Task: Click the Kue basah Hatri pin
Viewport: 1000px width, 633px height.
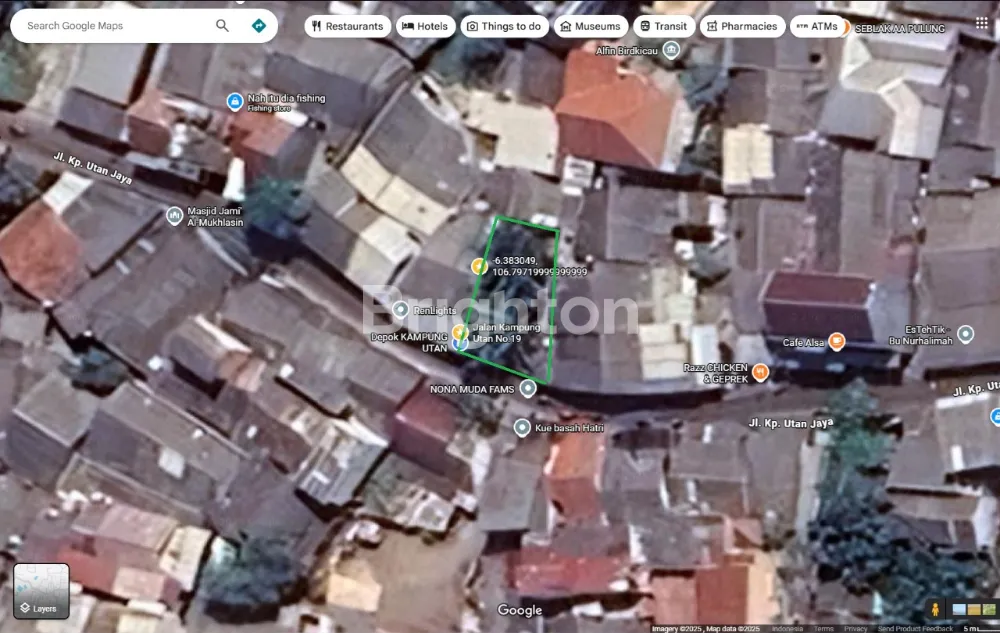Action: pyautogui.click(x=521, y=428)
